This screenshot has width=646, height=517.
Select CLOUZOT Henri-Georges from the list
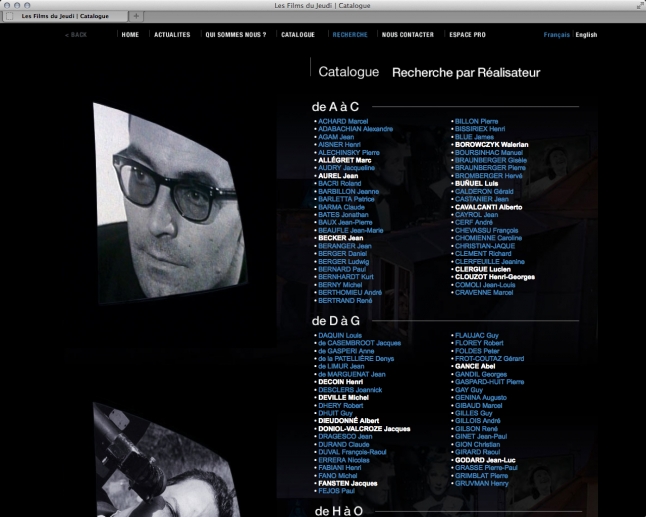(495, 277)
